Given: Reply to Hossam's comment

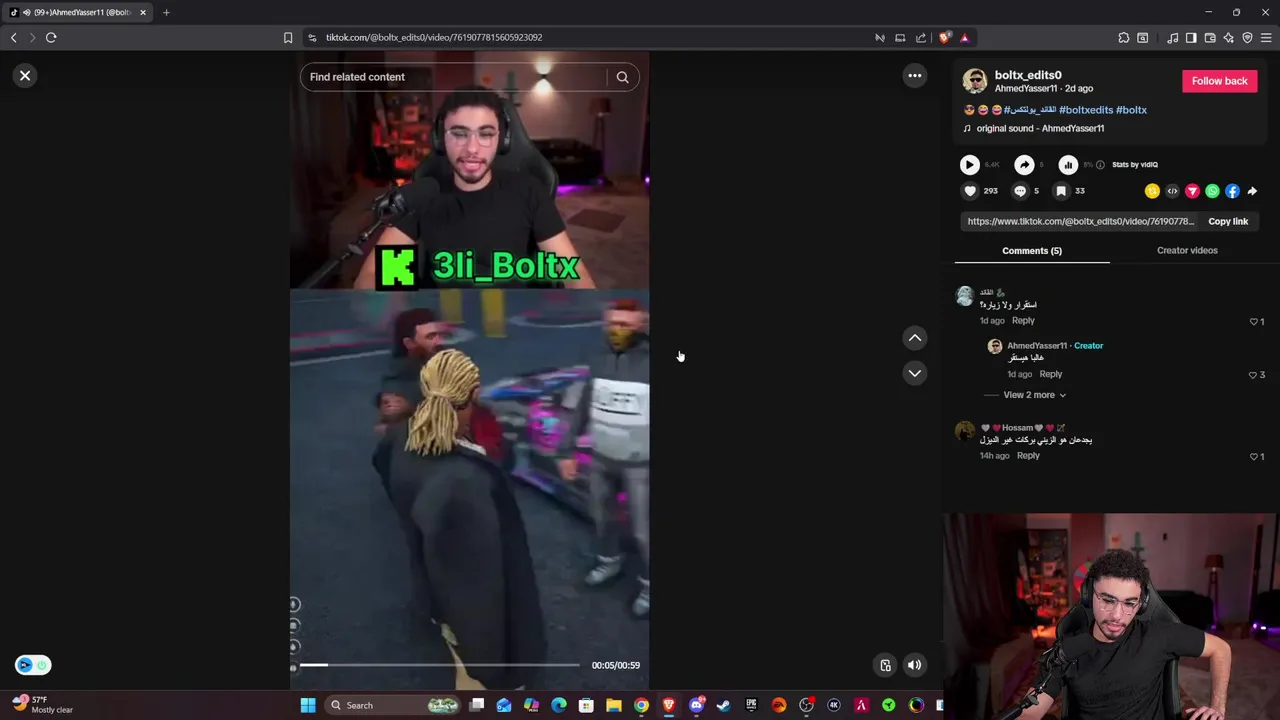Looking at the screenshot, I should tap(1028, 456).
